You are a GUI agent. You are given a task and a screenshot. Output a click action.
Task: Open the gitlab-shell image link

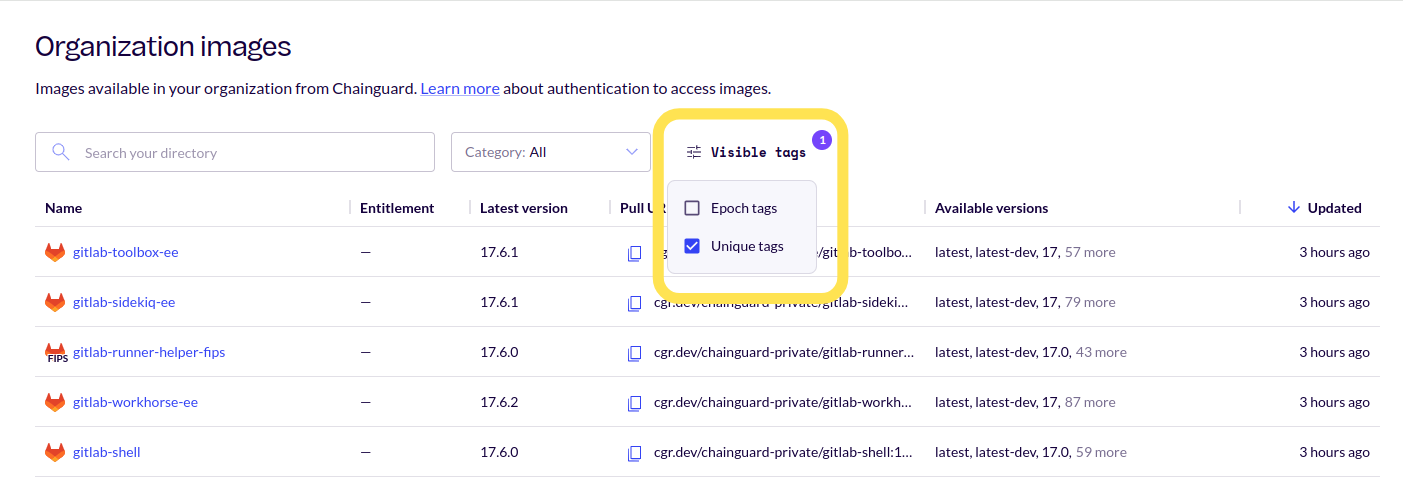click(x=107, y=452)
